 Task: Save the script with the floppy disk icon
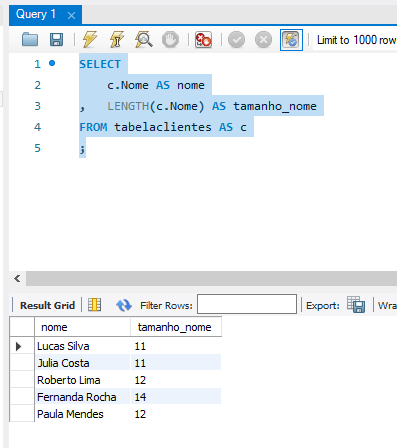[x=56, y=40]
